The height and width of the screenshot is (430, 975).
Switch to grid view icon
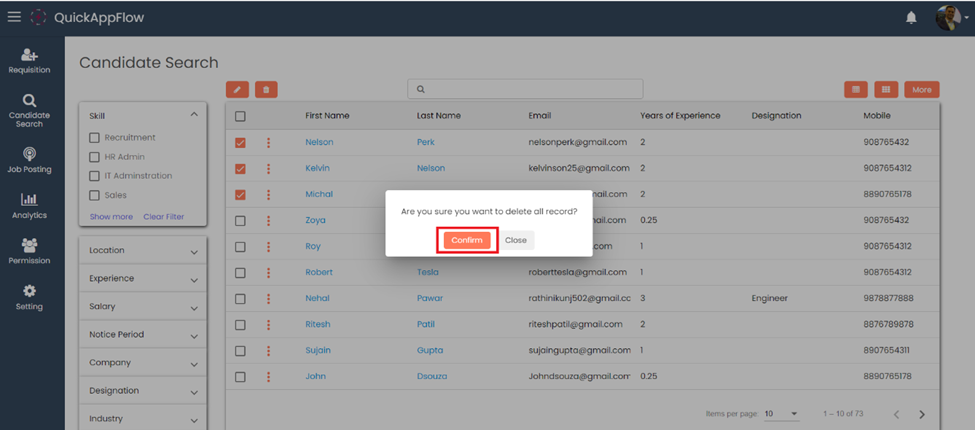click(885, 89)
